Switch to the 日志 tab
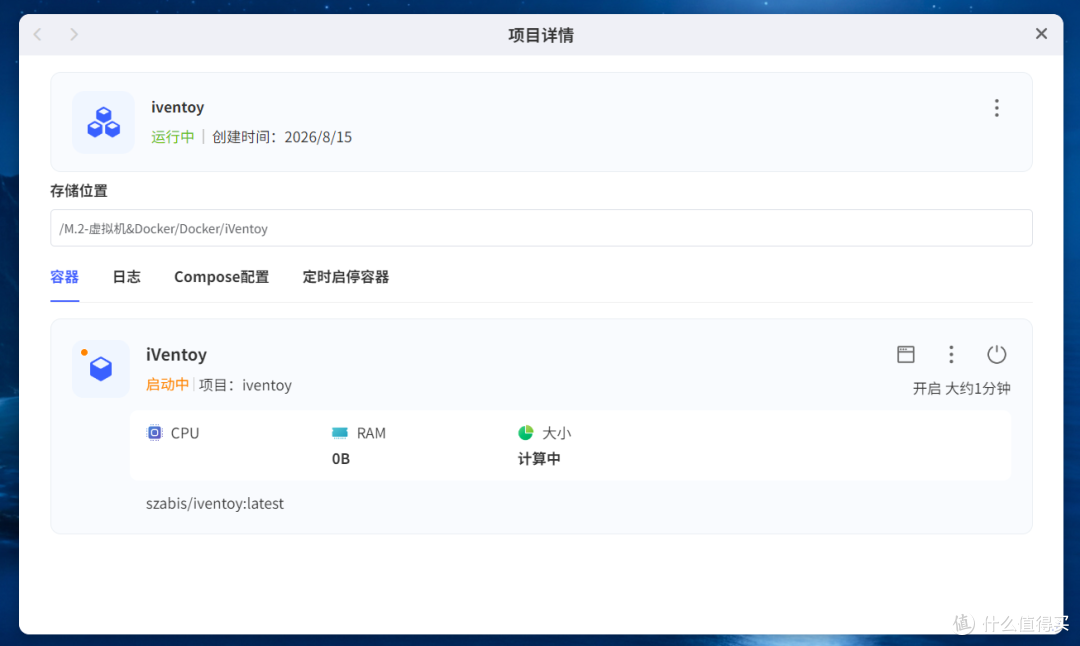This screenshot has width=1080, height=646. click(126, 277)
